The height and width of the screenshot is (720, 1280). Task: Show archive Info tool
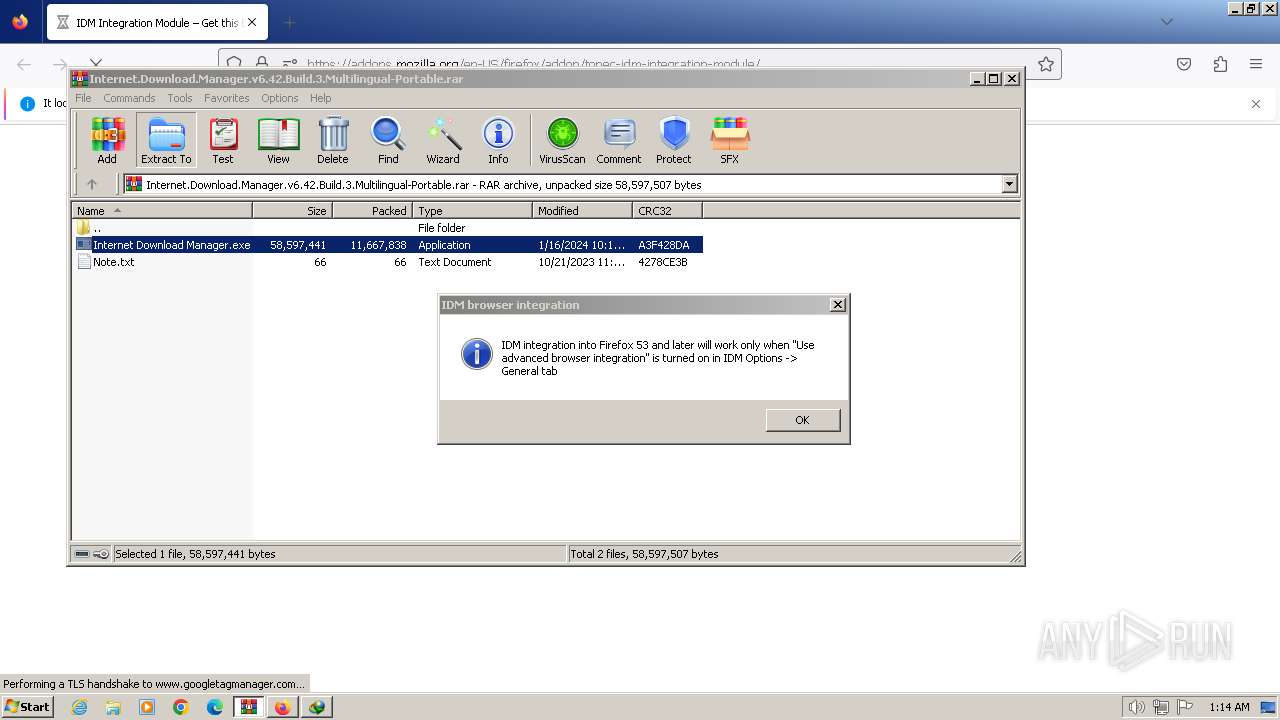[x=498, y=140]
